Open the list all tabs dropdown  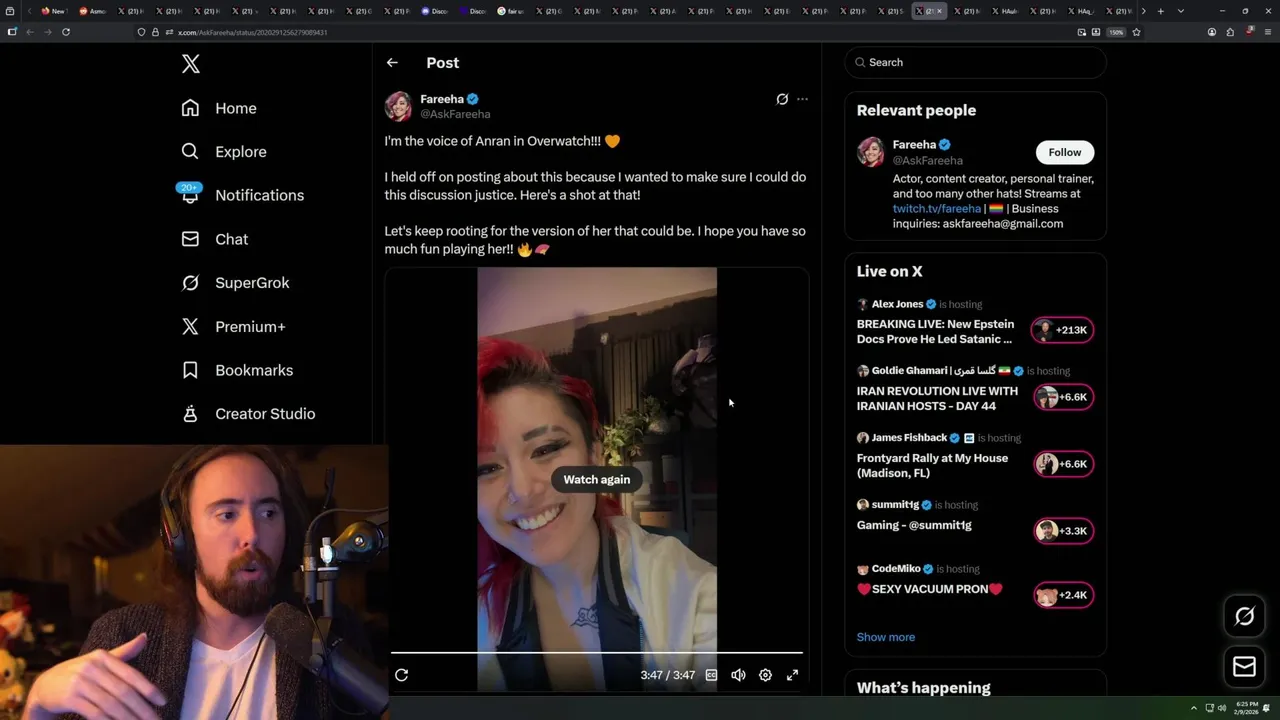[1181, 11]
